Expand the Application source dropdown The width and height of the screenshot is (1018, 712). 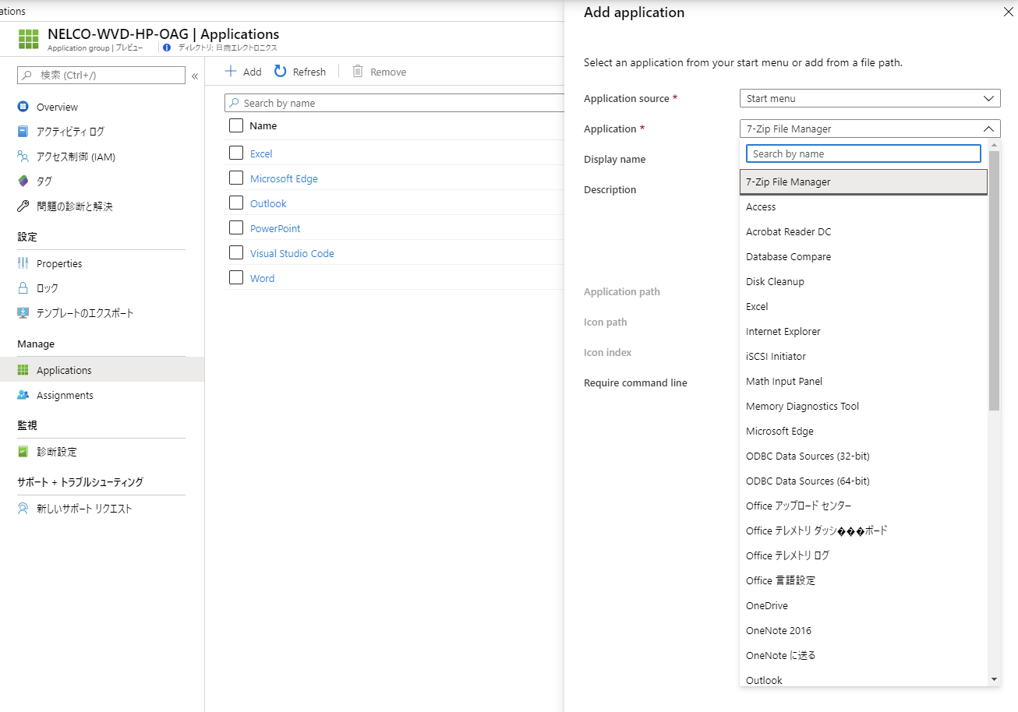point(869,98)
